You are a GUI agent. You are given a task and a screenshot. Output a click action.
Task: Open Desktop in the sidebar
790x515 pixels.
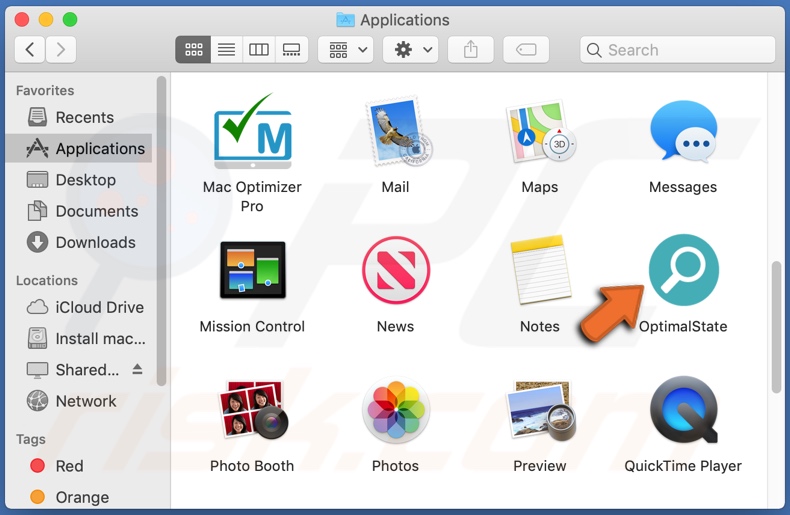[79, 179]
